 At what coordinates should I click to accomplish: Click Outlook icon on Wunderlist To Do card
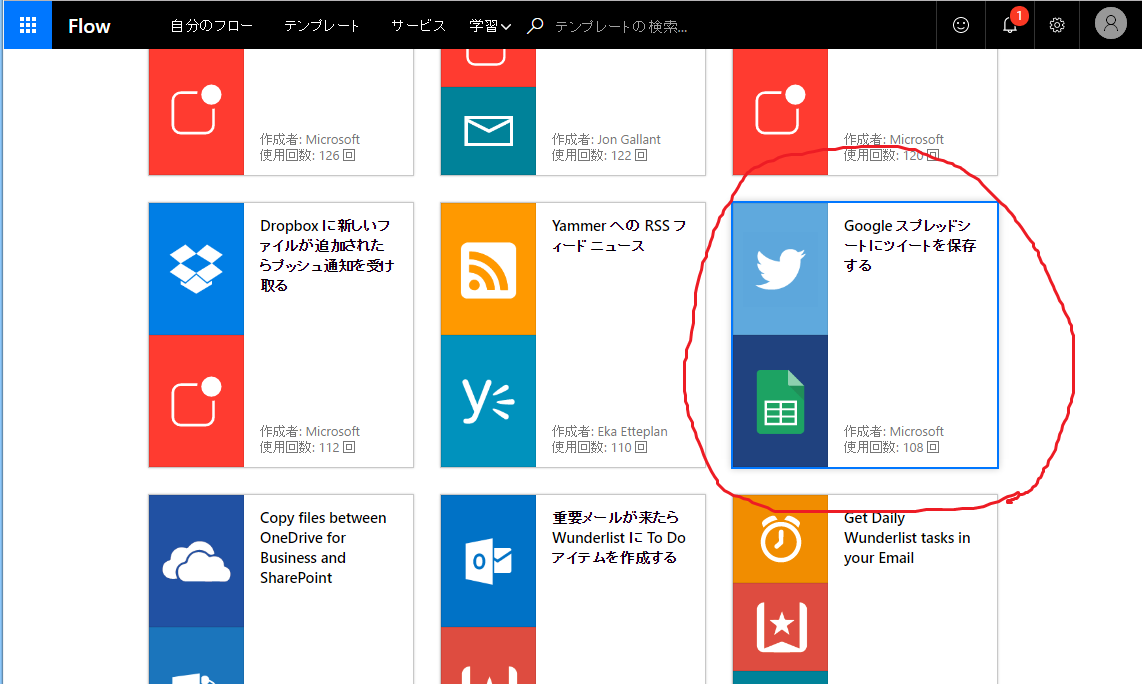click(x=488, y=561)
